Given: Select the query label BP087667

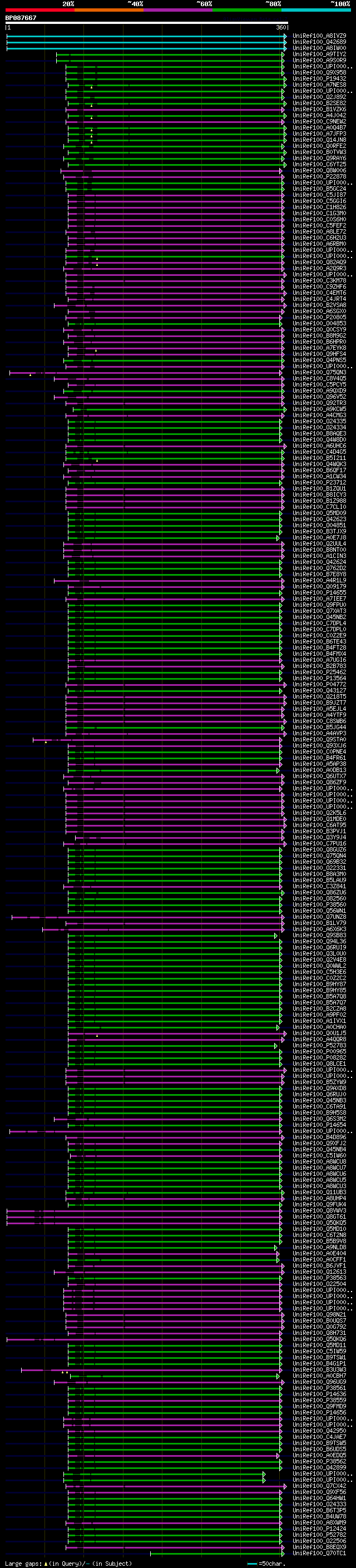Looking at the screenshot, I should pyautogui.click(x=21, y=18).
